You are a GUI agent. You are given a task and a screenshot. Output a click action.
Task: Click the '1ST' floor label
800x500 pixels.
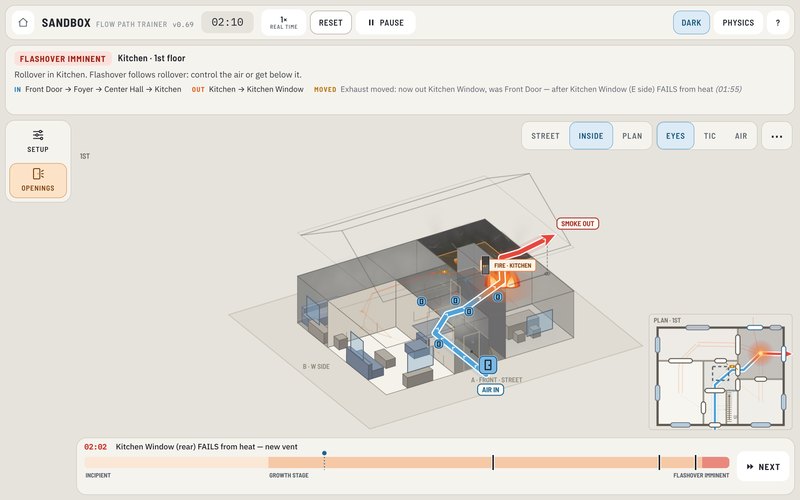tap(85, 156)
